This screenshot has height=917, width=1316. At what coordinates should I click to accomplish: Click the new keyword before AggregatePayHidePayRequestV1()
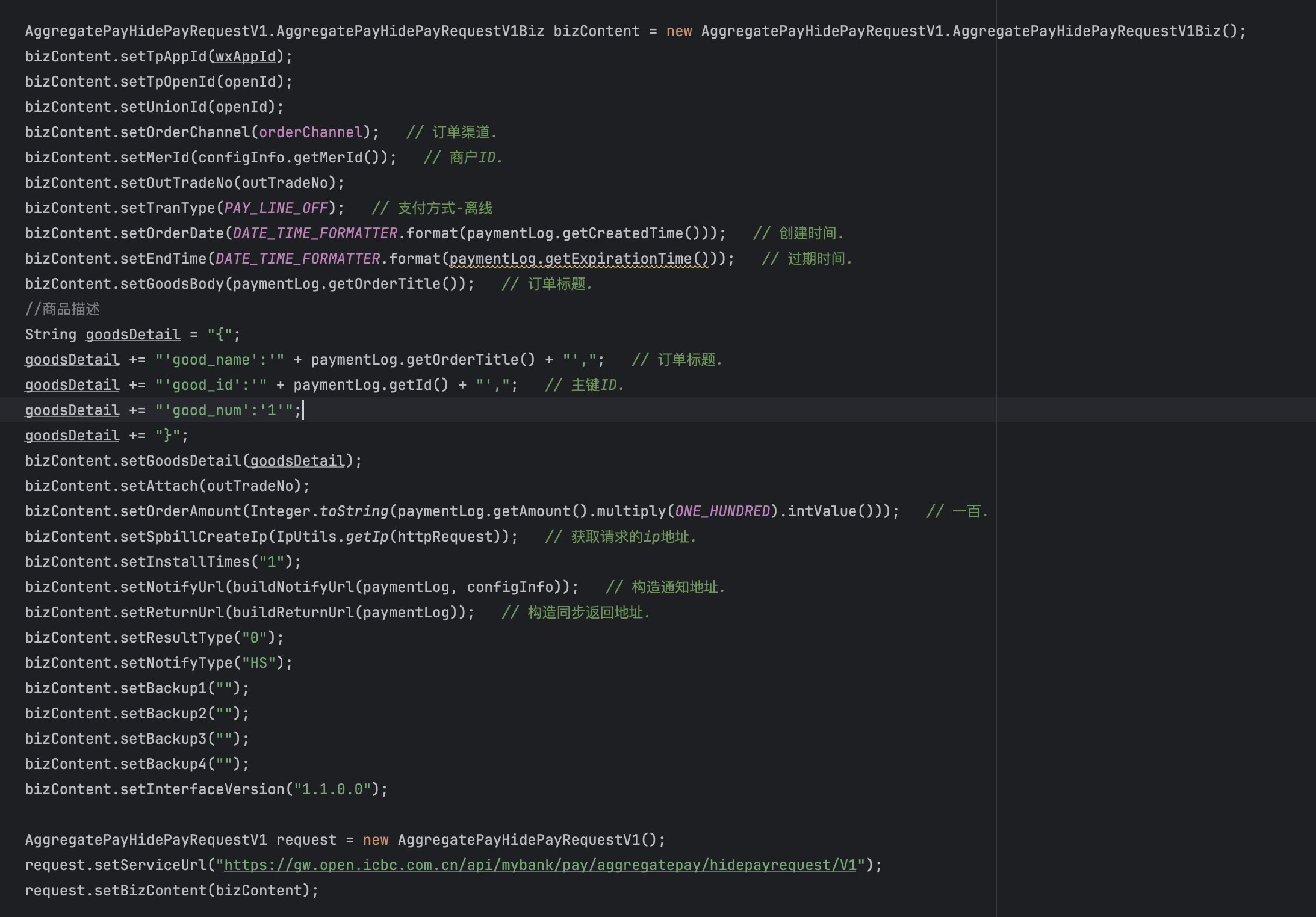pyautogui.click(x=376, y=840)
